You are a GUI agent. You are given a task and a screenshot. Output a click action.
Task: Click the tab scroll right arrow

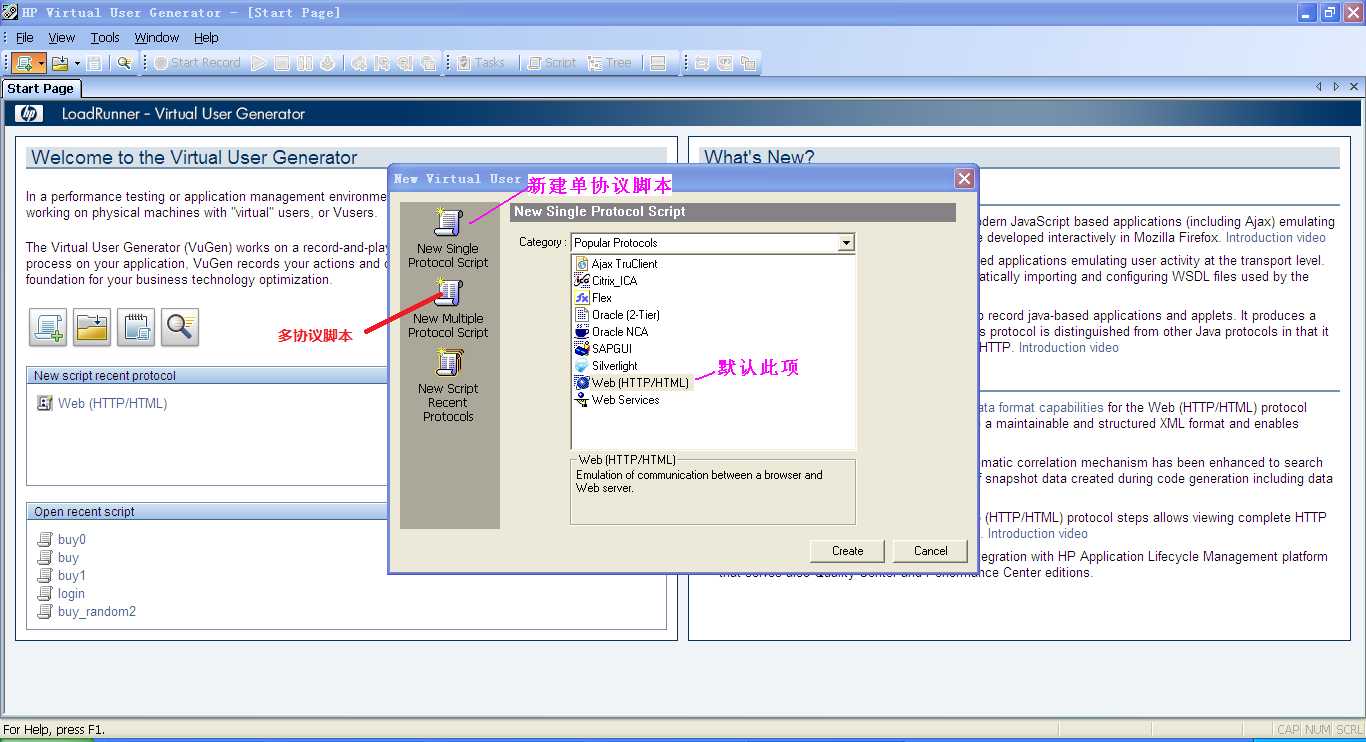[x=1337, y=88]
